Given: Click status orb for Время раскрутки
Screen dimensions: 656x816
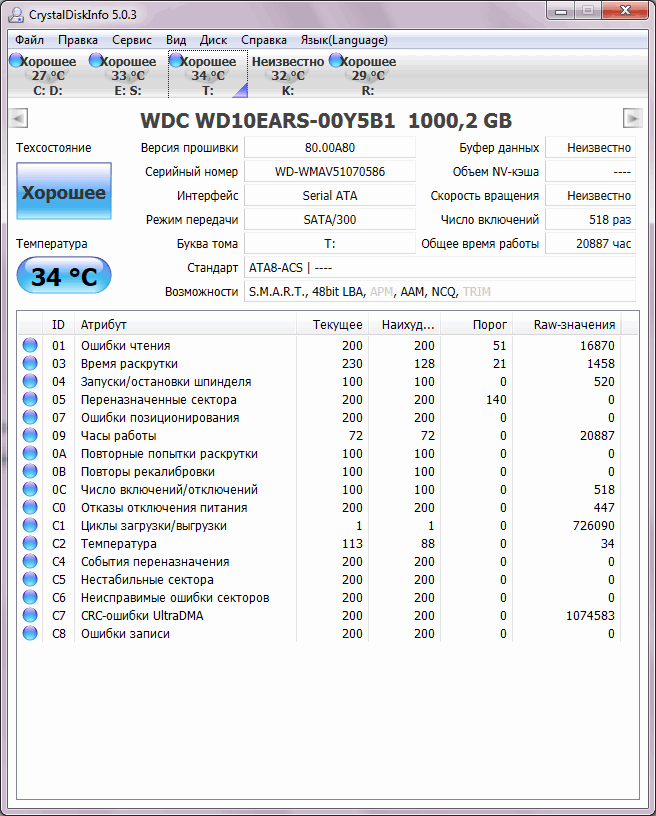Looking at the screenshot, I should 30,363.
